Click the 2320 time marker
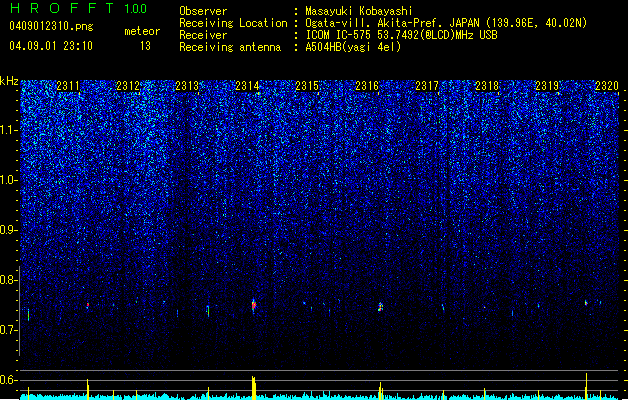629x400 pixels. pyautogui.click(x=607, y=86)
